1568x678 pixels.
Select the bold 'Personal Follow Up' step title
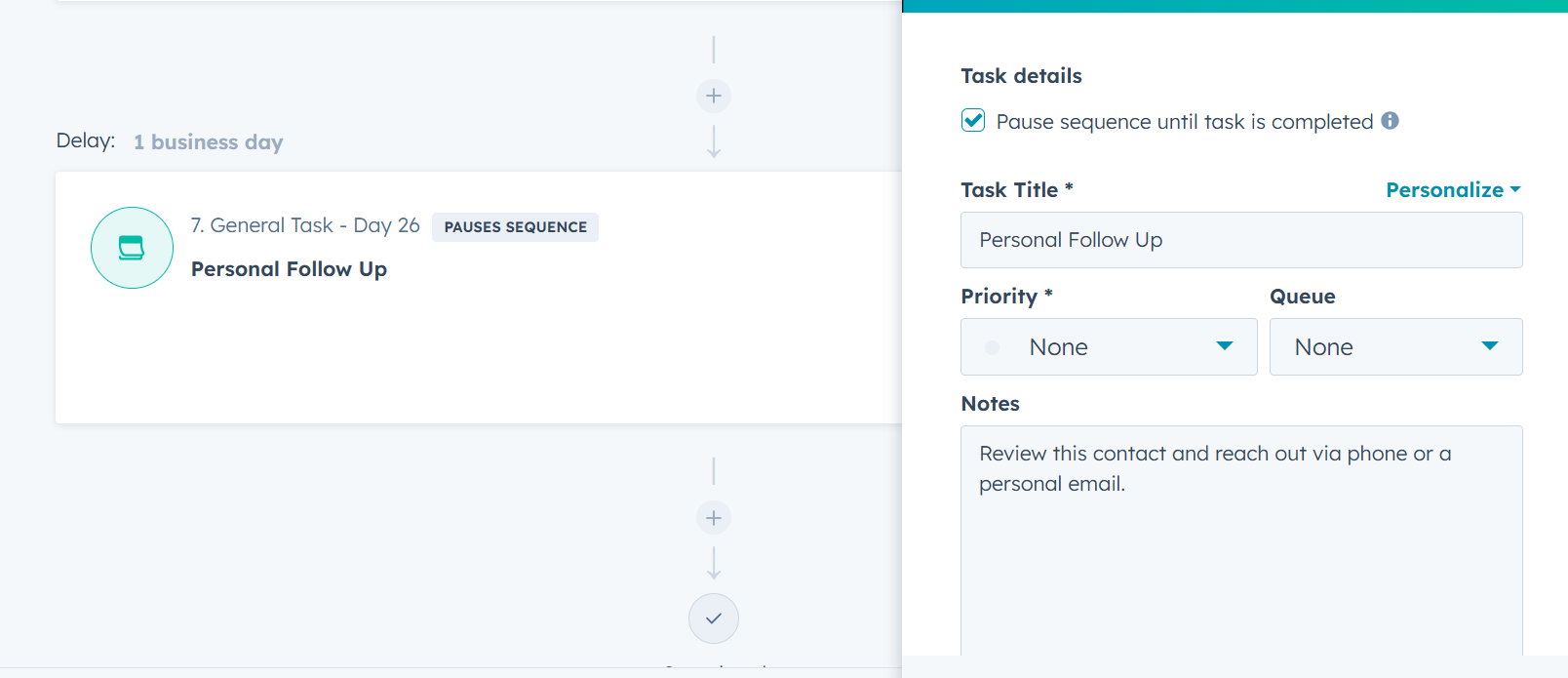tap(289, 269)
